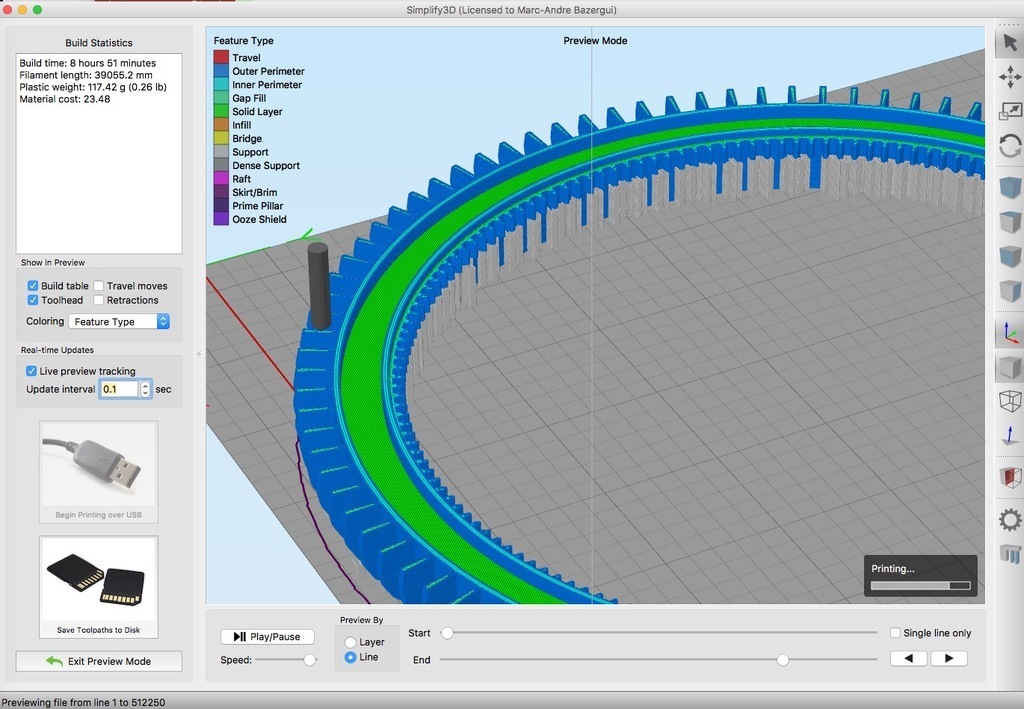Enable the Travel moves checkbox
Viewport: 1024px width, 709px height.
pos(99,286)
